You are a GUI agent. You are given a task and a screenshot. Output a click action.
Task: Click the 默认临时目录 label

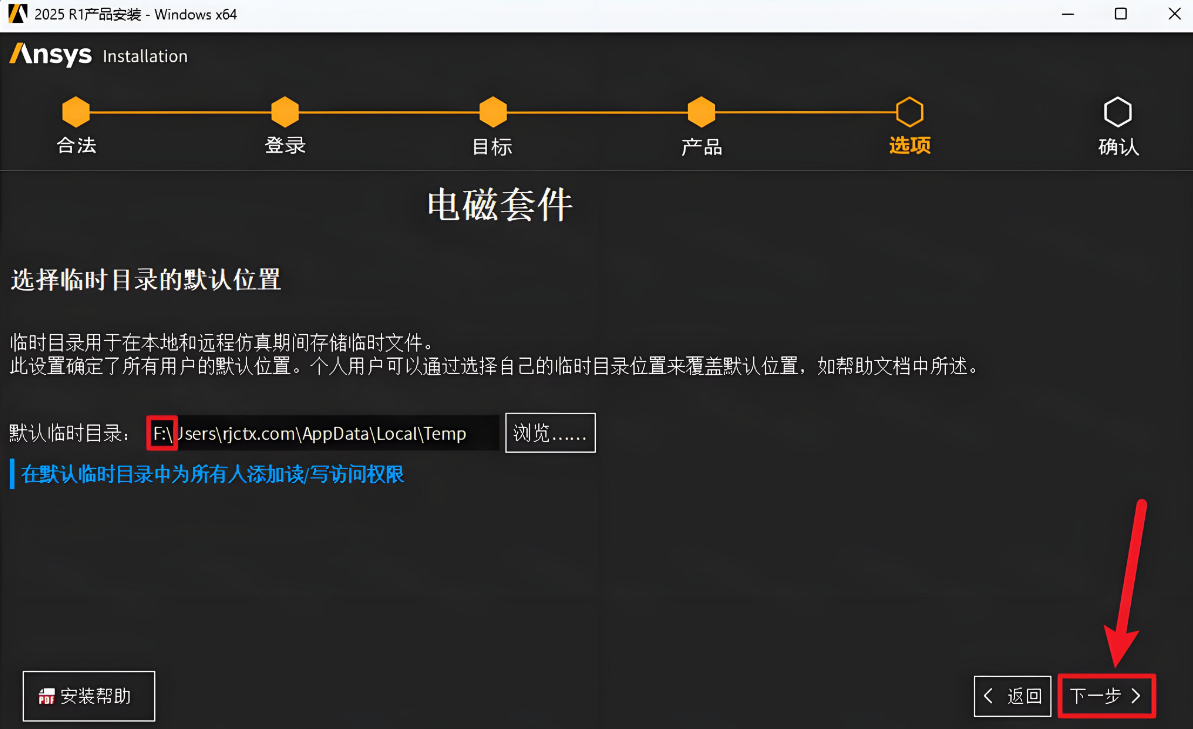coord(68,433)
